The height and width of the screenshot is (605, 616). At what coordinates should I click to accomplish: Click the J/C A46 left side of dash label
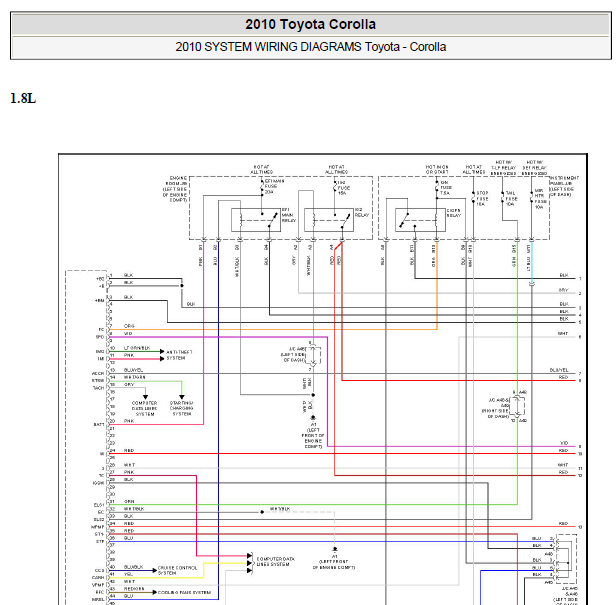[293, 354]
